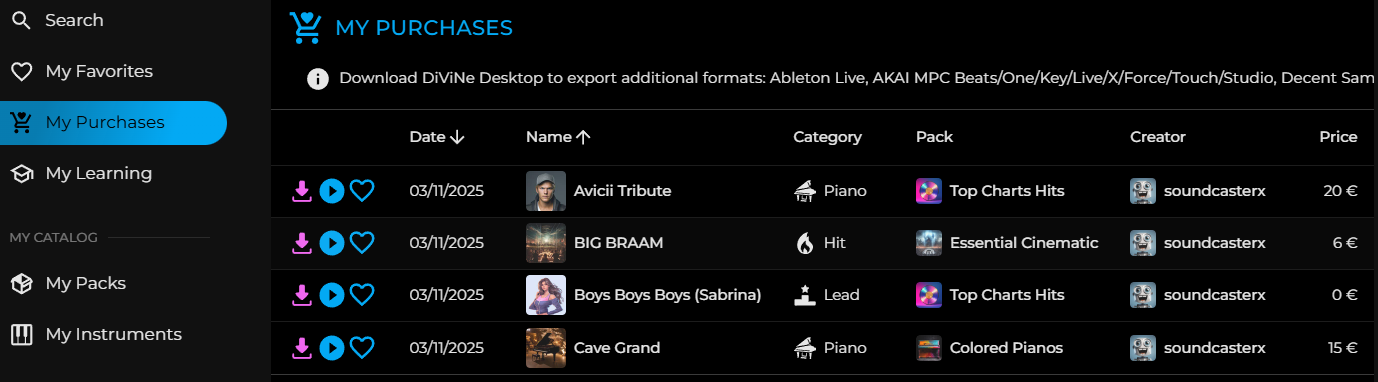This screenshot has height=382, width=1378.
Task: Click the info icon beside download notice
Action: [x=318, y=78]
